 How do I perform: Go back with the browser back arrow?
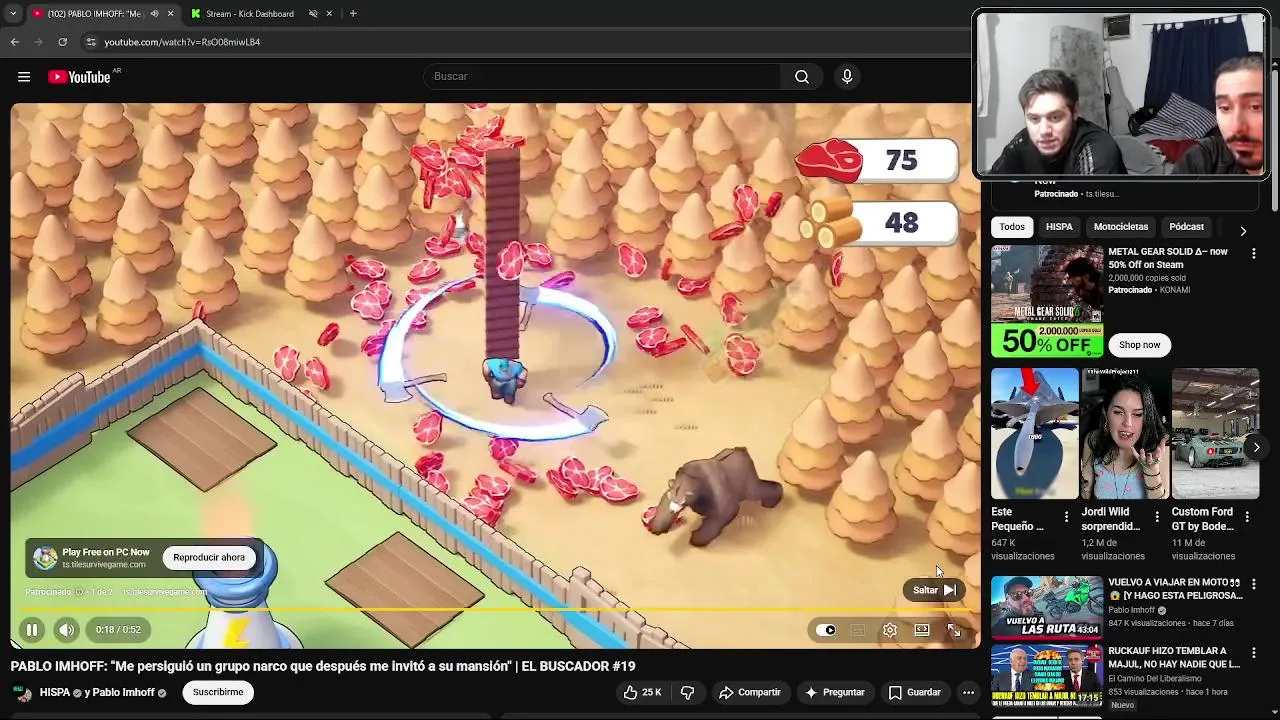14,42
